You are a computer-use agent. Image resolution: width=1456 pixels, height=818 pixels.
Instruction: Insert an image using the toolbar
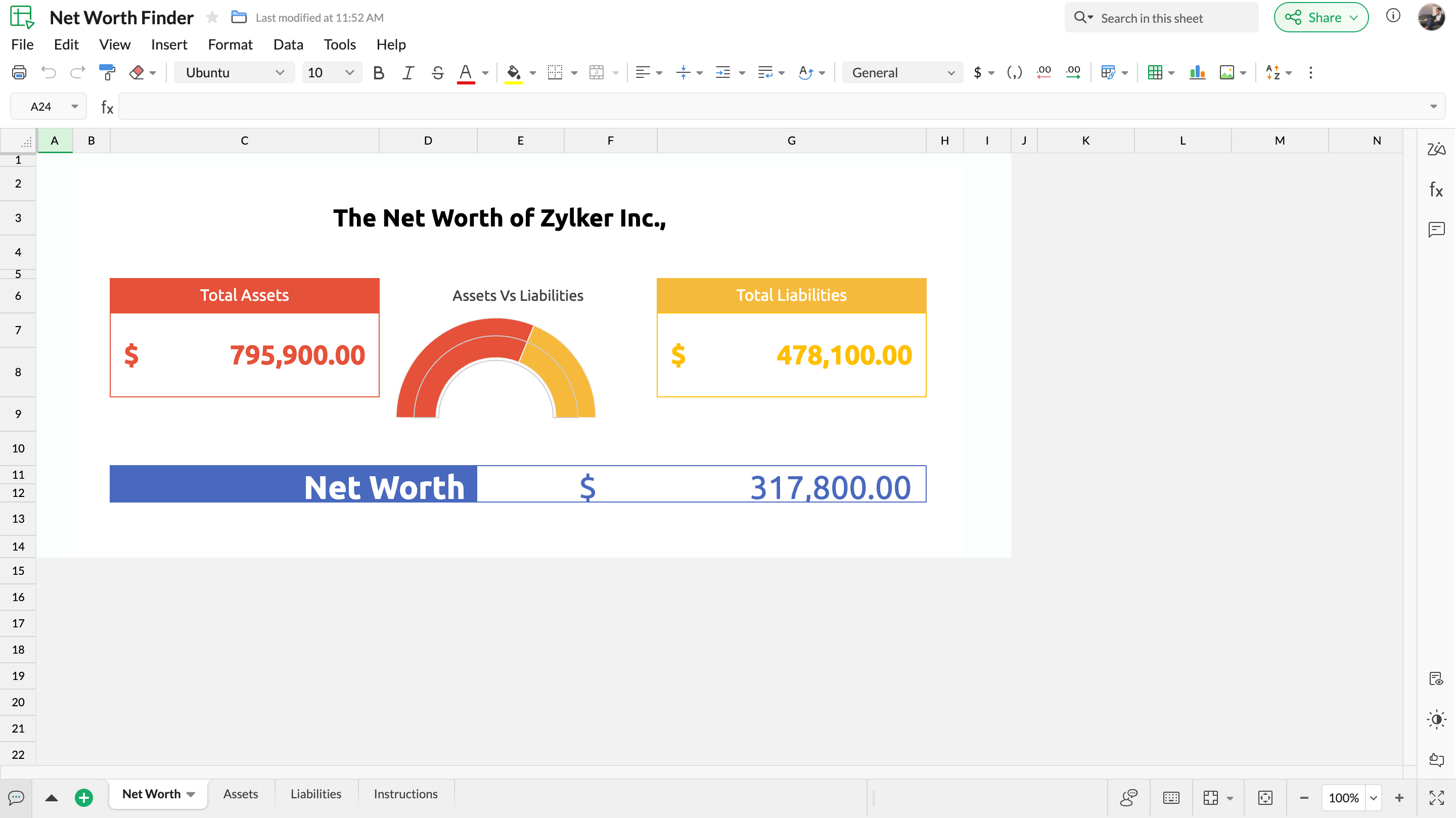click(x=1226, y=72)
